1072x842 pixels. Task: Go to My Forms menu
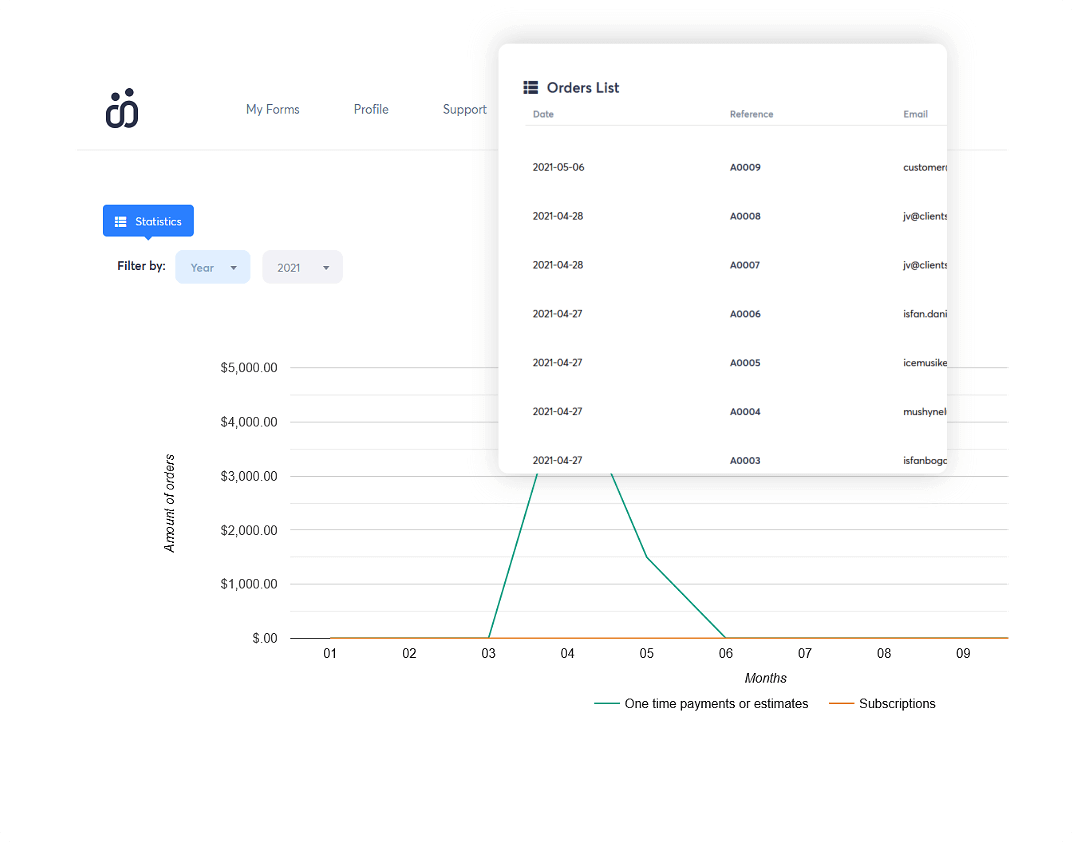pos(273,109)
